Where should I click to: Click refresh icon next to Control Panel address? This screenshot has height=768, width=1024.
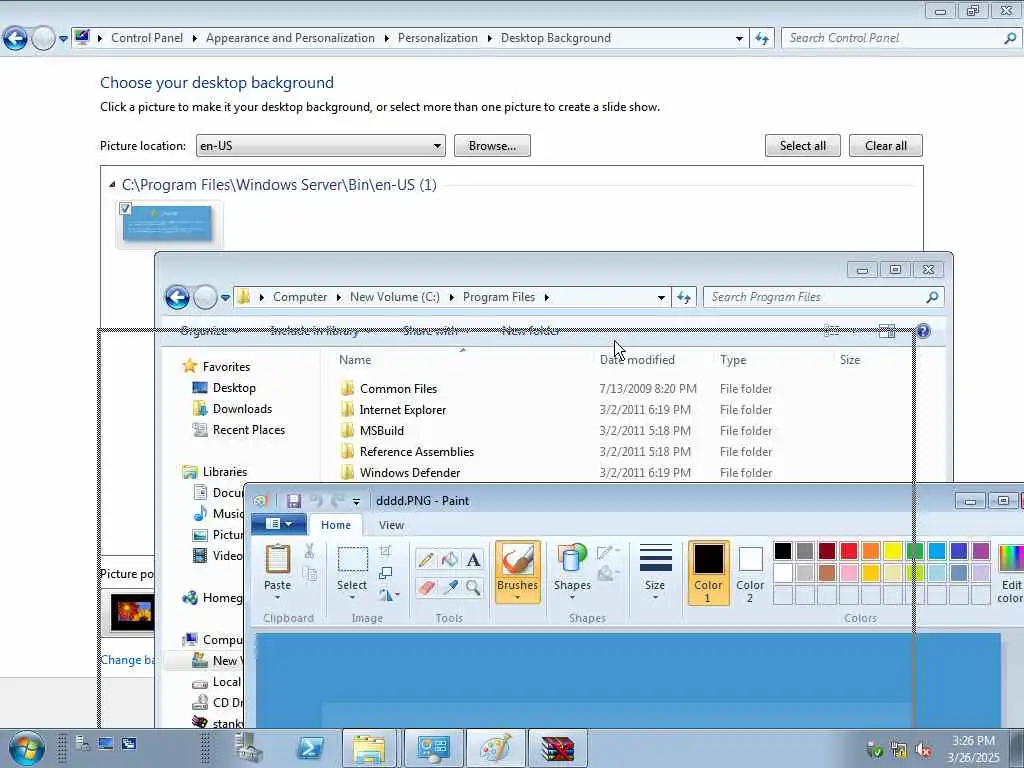pyautogui.click(x=761, y=39)
